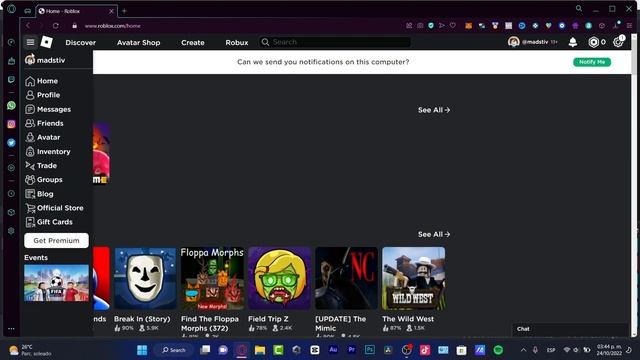Screen dimensions: 640x360
Task: Reload the page
Action: coord(56,26)
